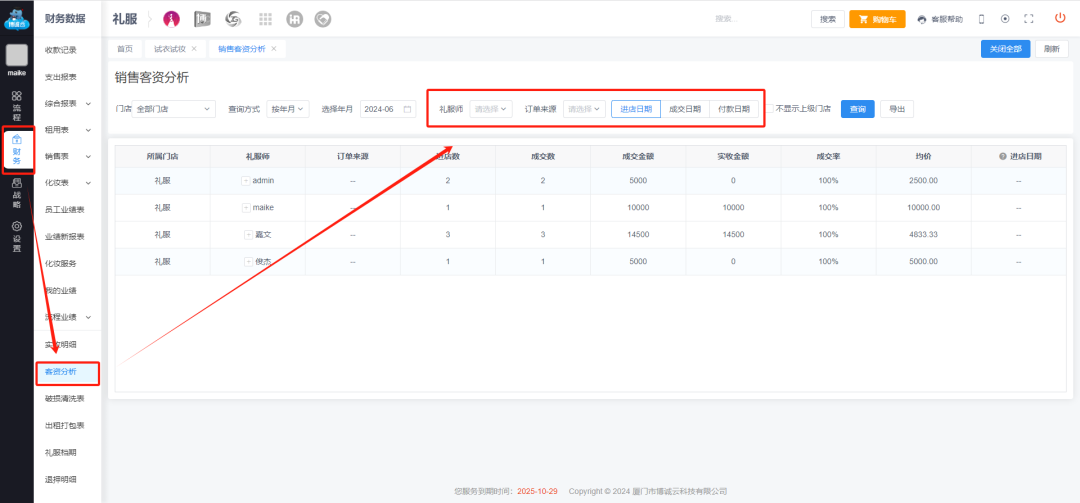Open the 战略 module in left rail
The image size is (1080, 503).
click(x=17, y=194)
